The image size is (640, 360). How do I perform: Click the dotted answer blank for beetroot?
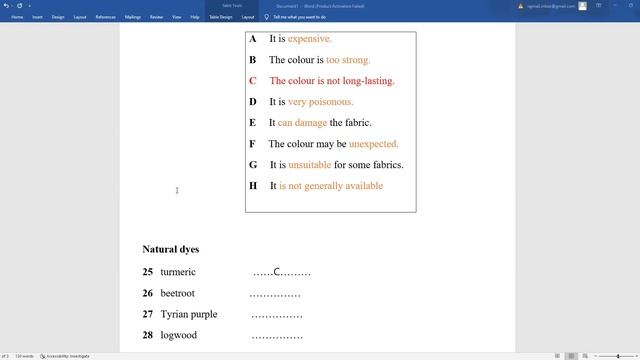[x=275, y=295]
